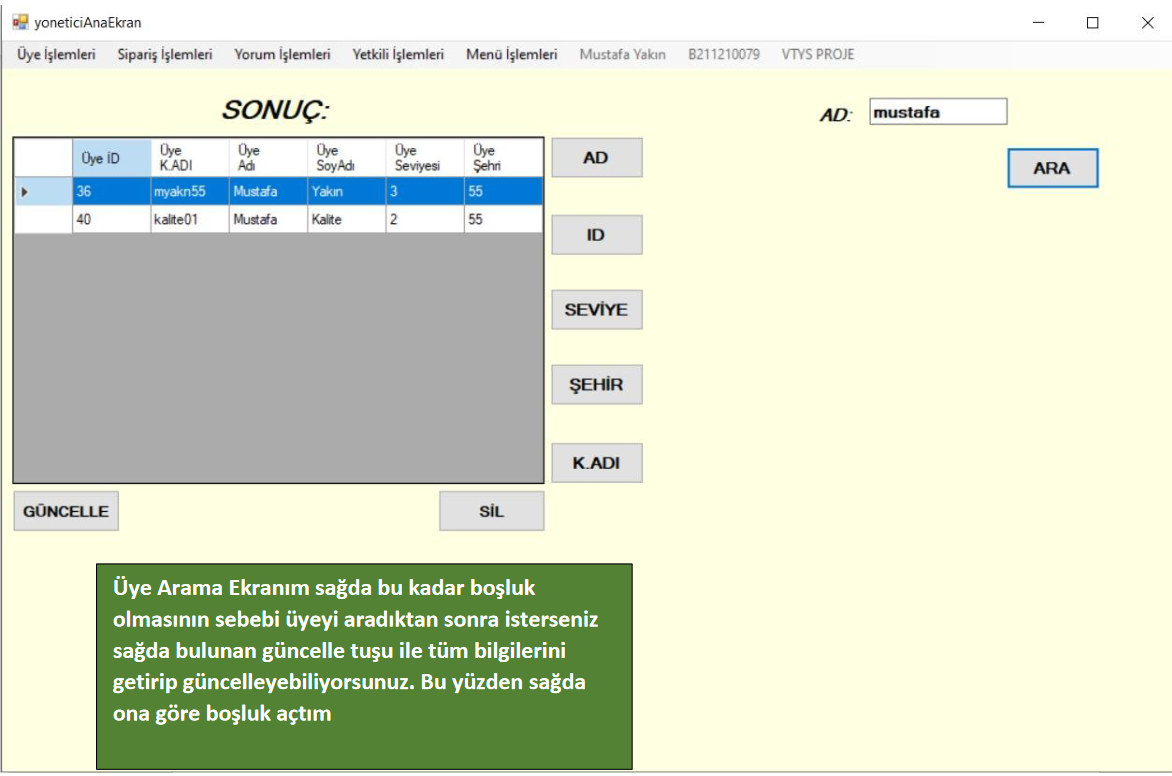
Task: Open the Sipariş İşlemleri menu
Action: (164, 55)
